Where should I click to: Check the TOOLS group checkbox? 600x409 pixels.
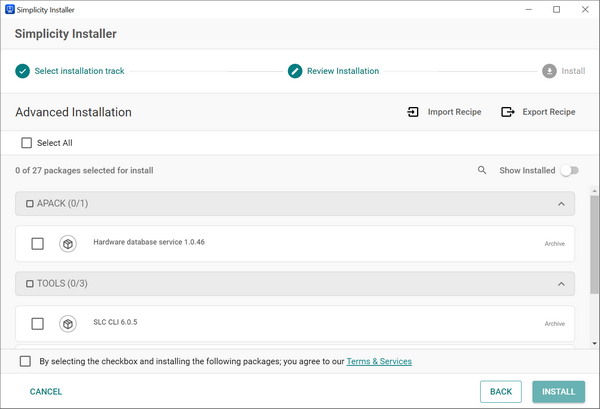[29, 284]
